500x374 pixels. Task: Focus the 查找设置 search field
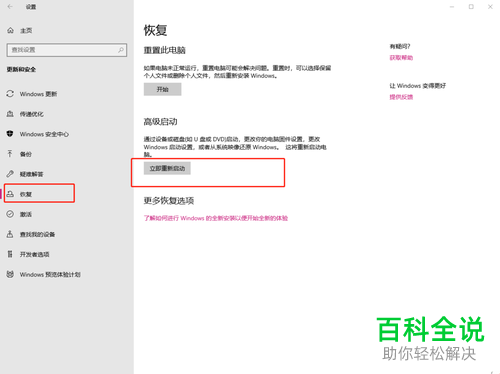point(67,50)
